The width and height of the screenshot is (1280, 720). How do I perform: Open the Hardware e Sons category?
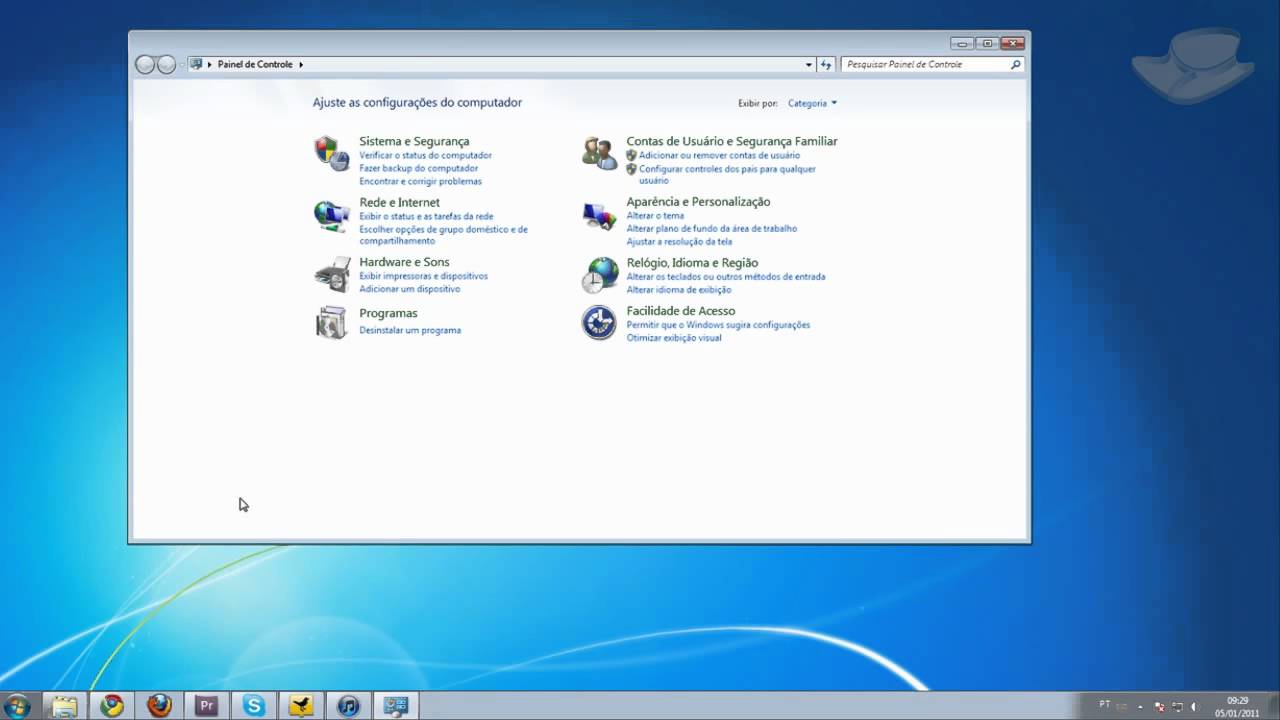404,262
